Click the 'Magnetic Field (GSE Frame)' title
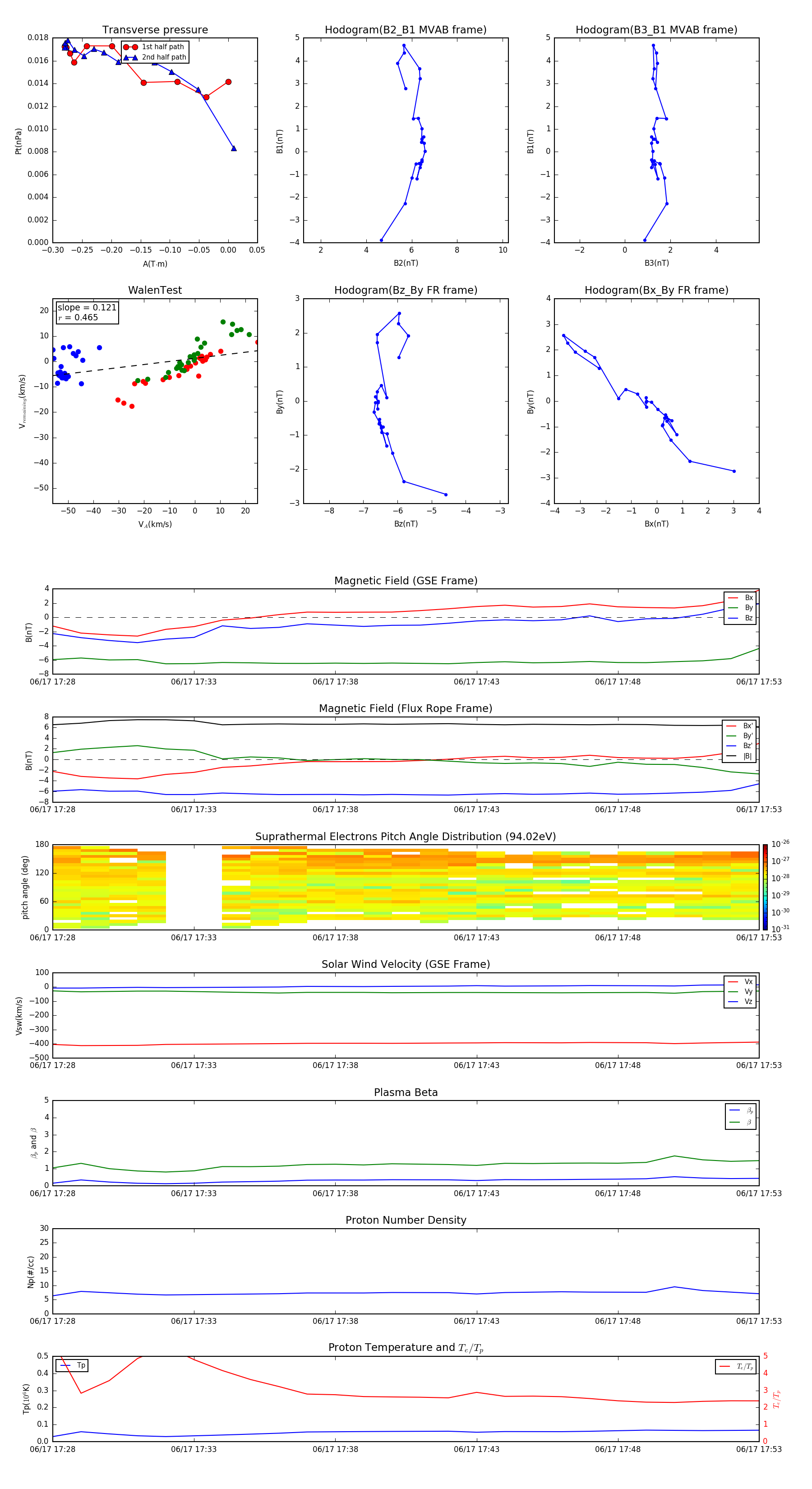812x1489 pixels. click(406, 581)
